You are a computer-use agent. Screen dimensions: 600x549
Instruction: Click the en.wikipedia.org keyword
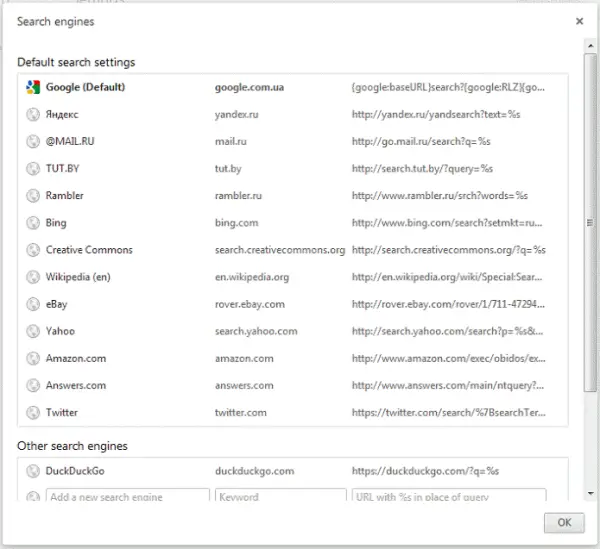(252, 277)
